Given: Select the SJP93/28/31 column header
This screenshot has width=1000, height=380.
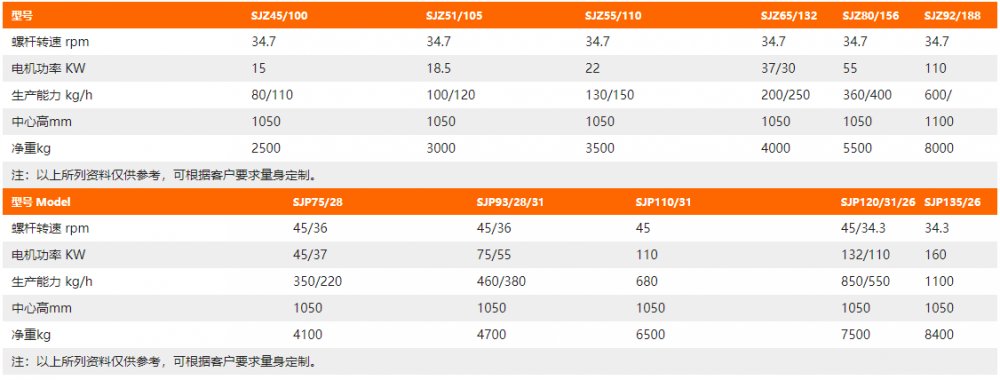Looking at the screenshot, I should [510, 202].
